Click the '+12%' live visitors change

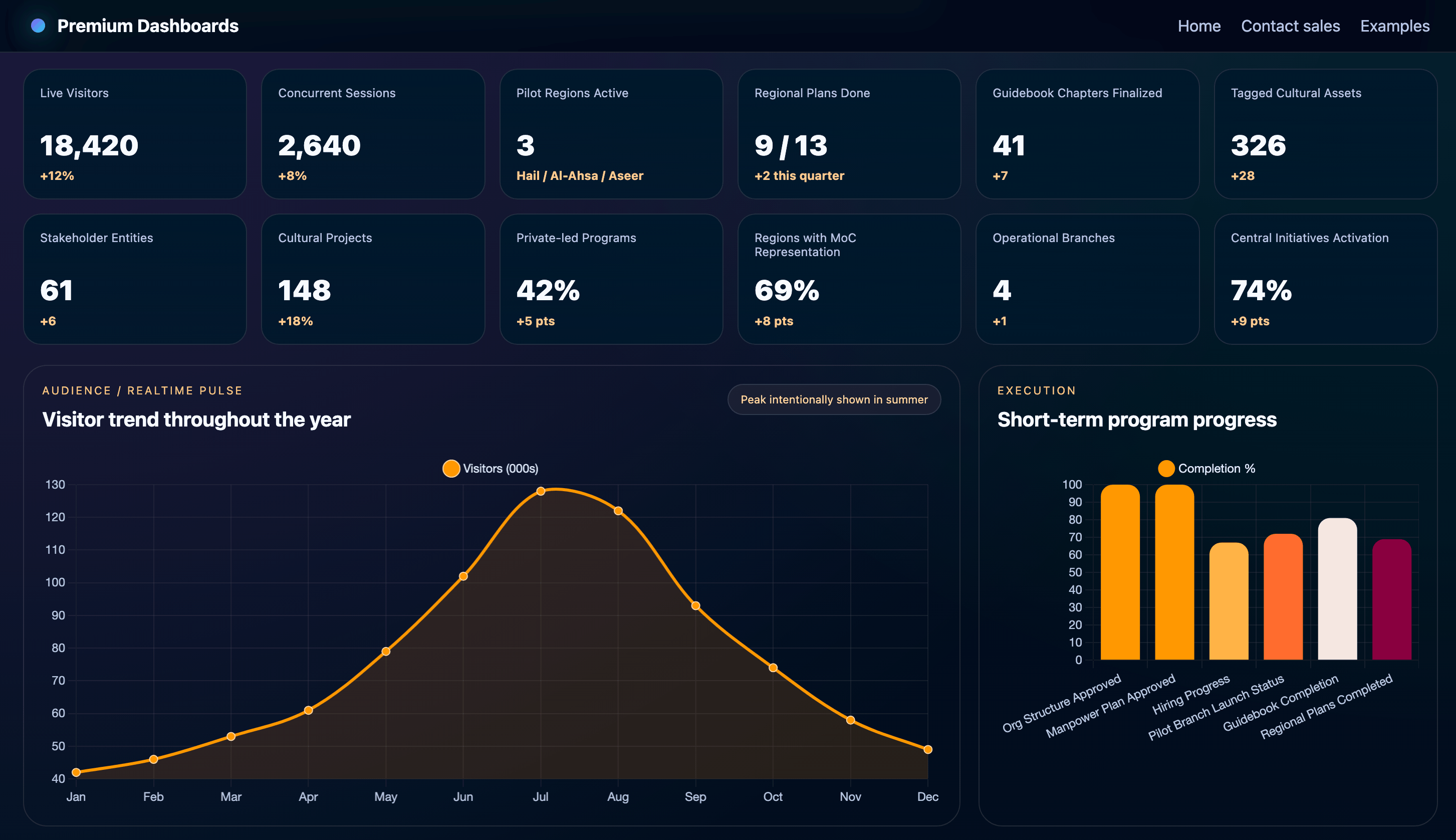click(x=57, y=175)
